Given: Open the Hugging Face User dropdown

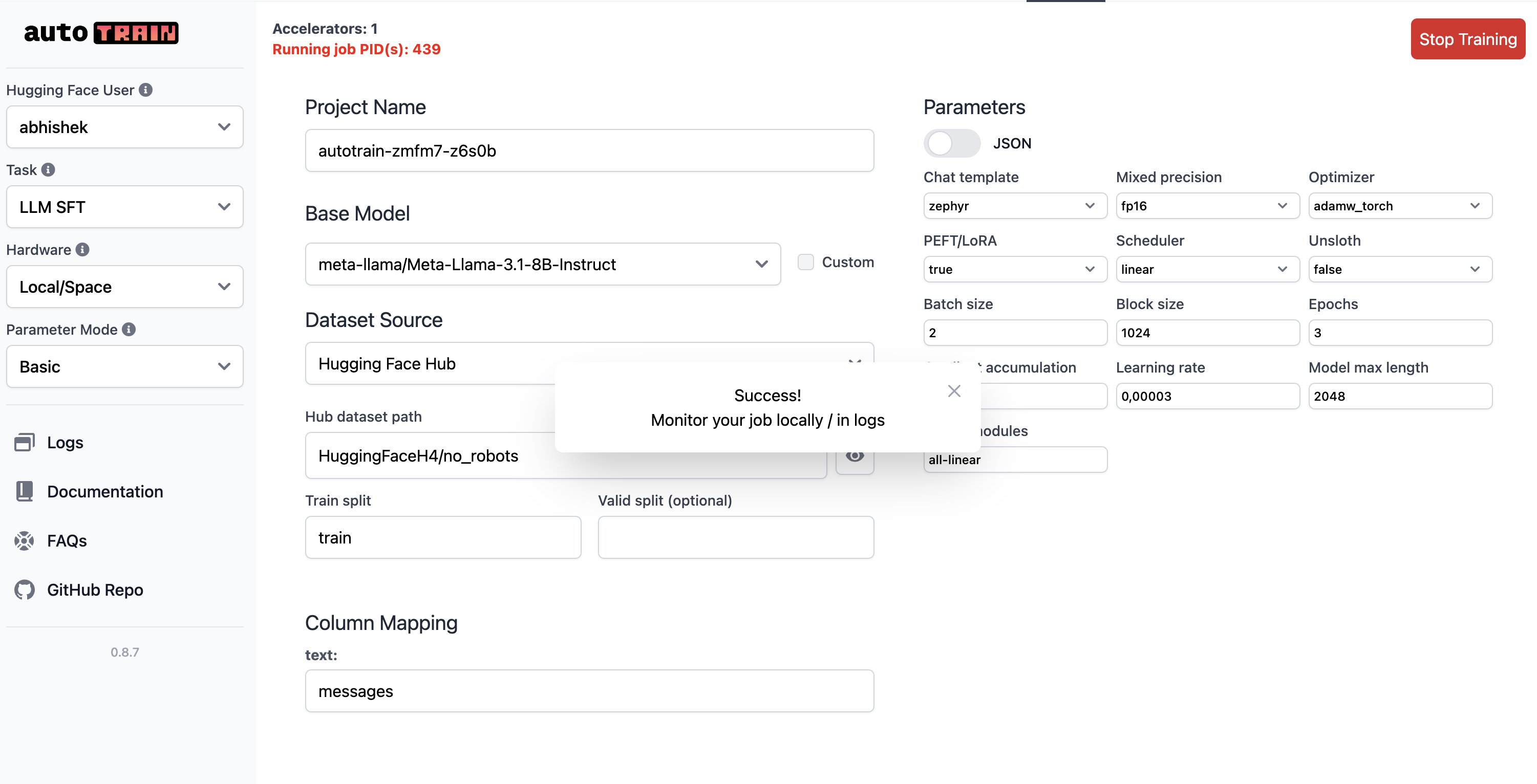Looking at the screenshot, I should [125, 127].
